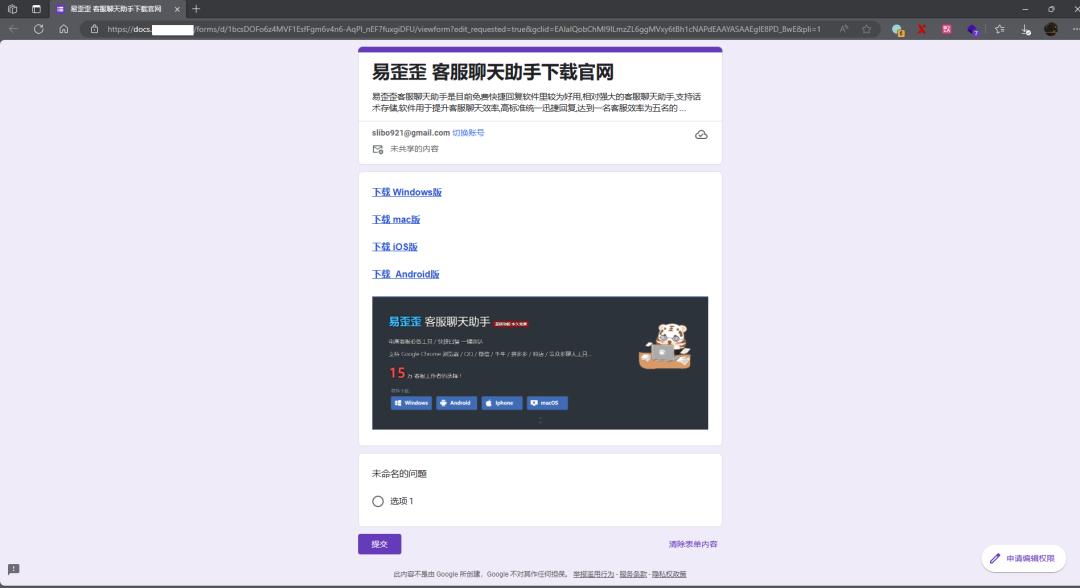
Task: Open the browser profile avatar
Action: tap(1050, 29)
